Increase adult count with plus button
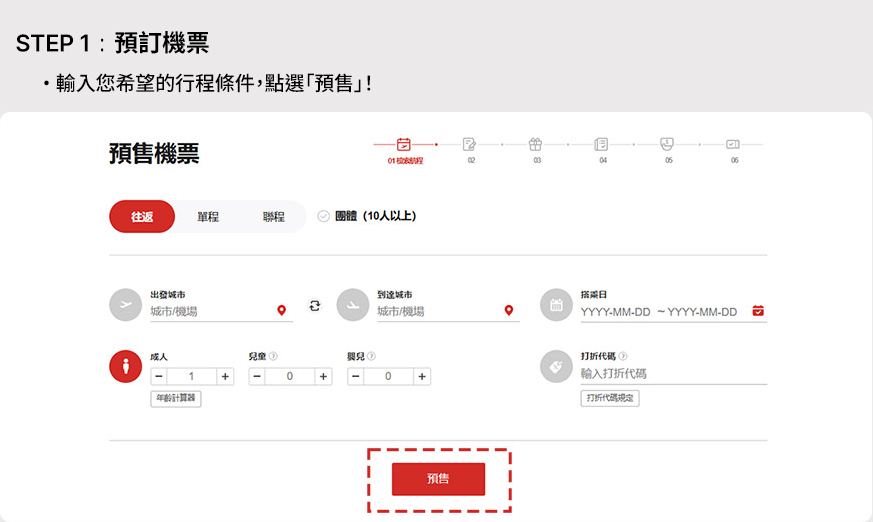Viewport: 873px width, 522px height. (x=225, y=377)
